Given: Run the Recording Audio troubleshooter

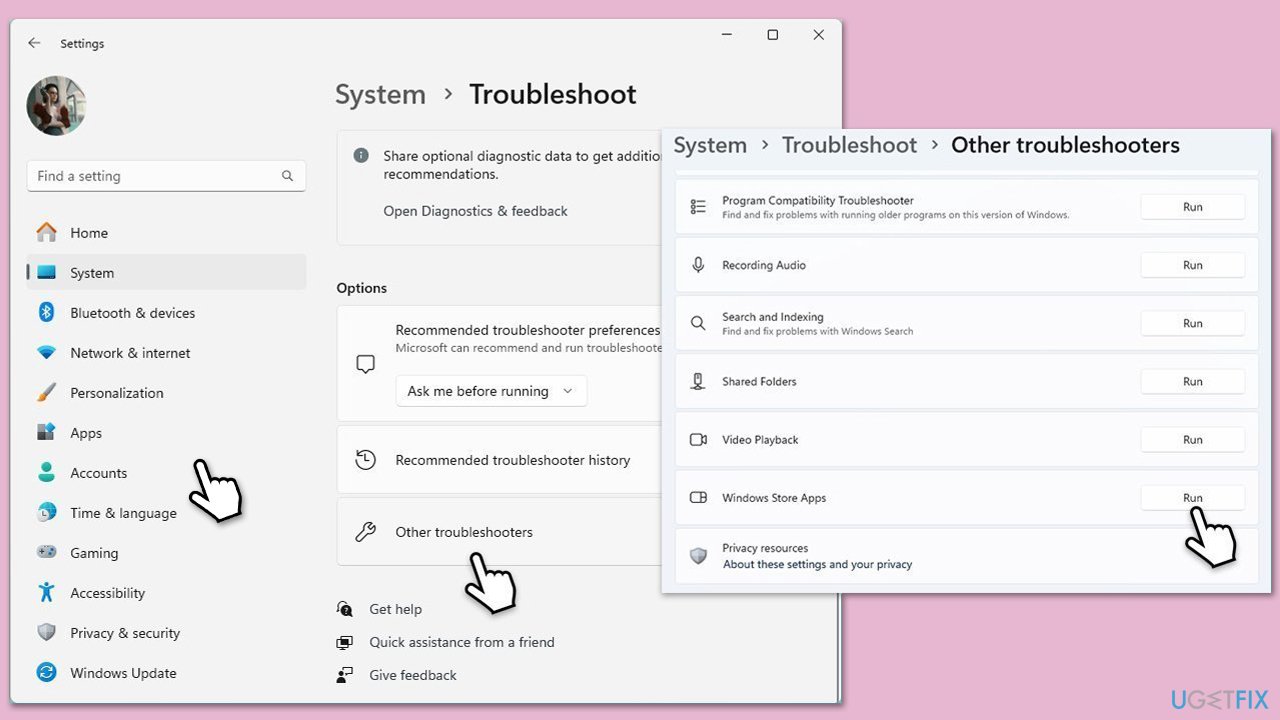Looking at the screenshot, I should (x=1193, y=265).
